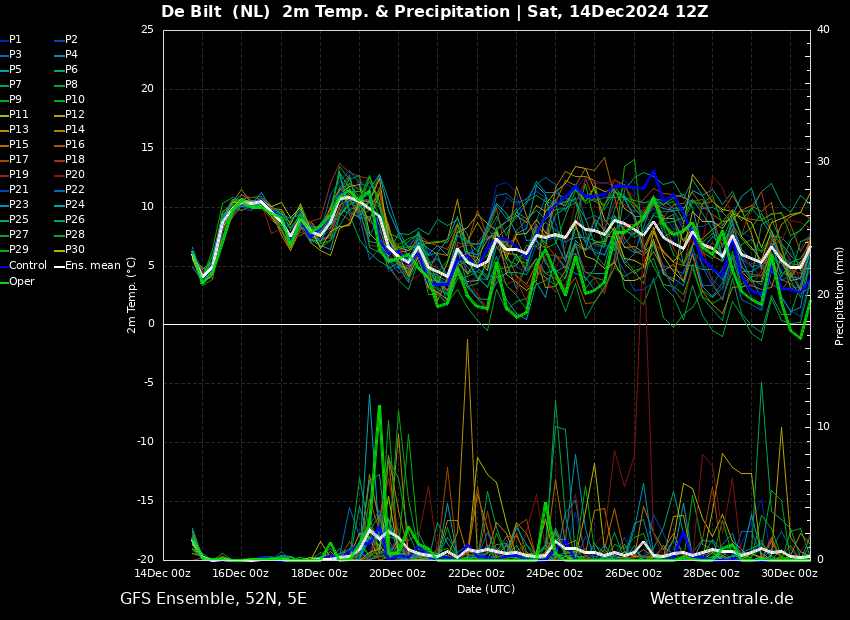Click the P1 legend entry
Viewport: 850px width, 620px height.
tap(15, 40)
